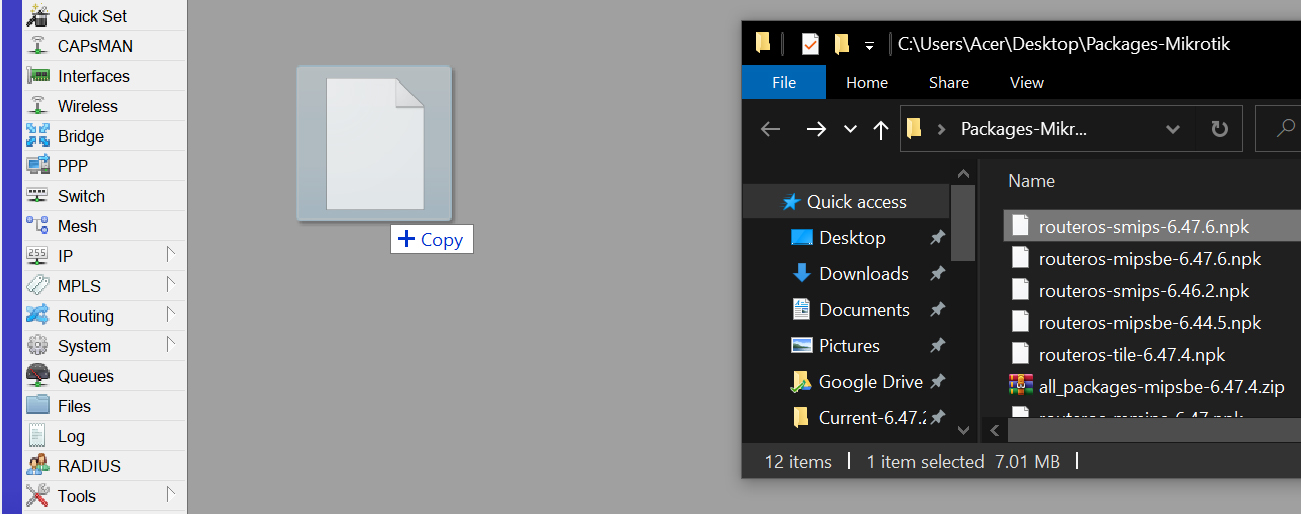The width and height of the screenshot is (1301, 515).
Task: Switch to the Share ribbon tab
Action: click(948, 83)
